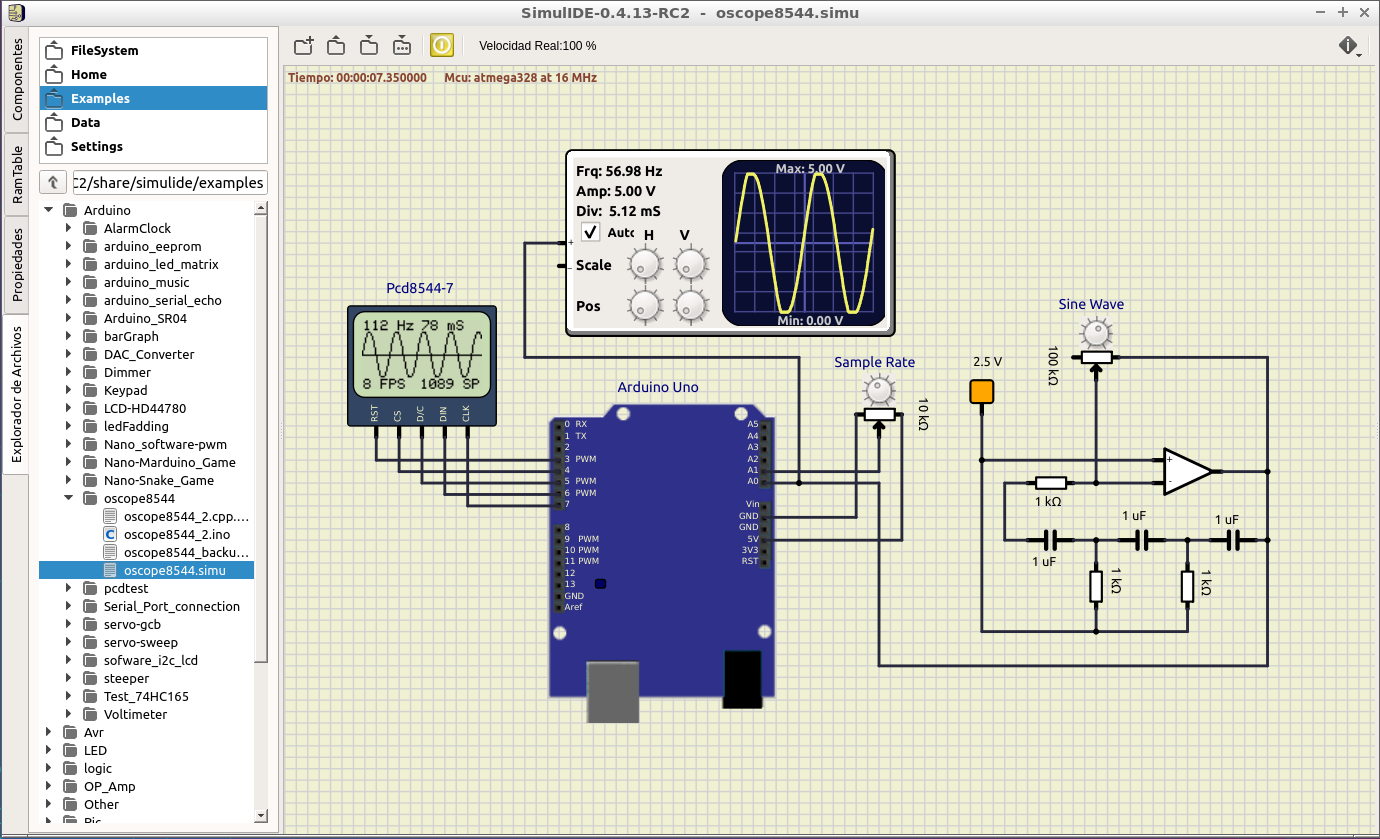The height and width of the screenshot is (839, 1380).
Task: Click the New Circuit toolbar icon
Action: click(x=304, y=45)
